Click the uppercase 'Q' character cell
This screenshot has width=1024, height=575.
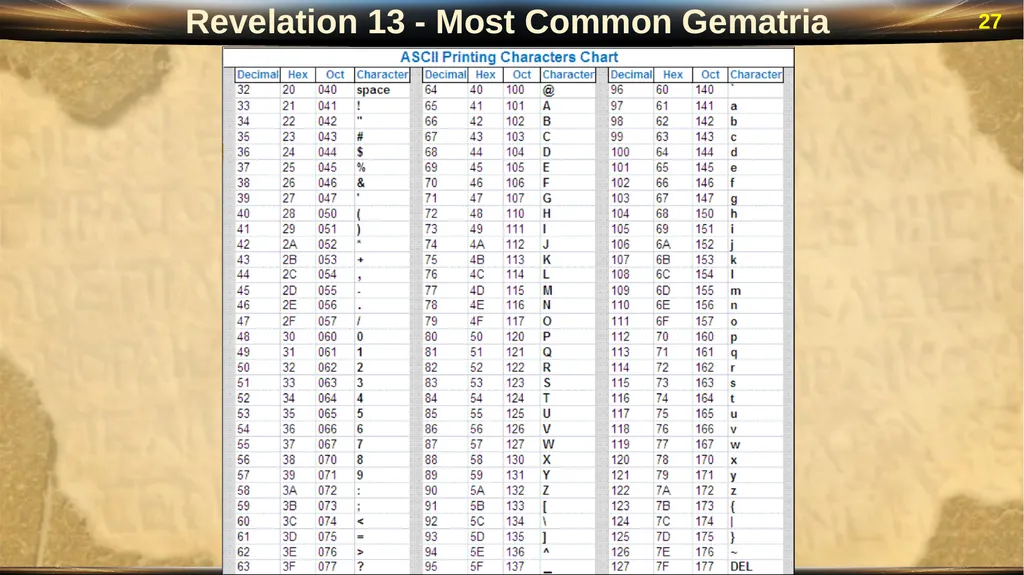(547, 352)
